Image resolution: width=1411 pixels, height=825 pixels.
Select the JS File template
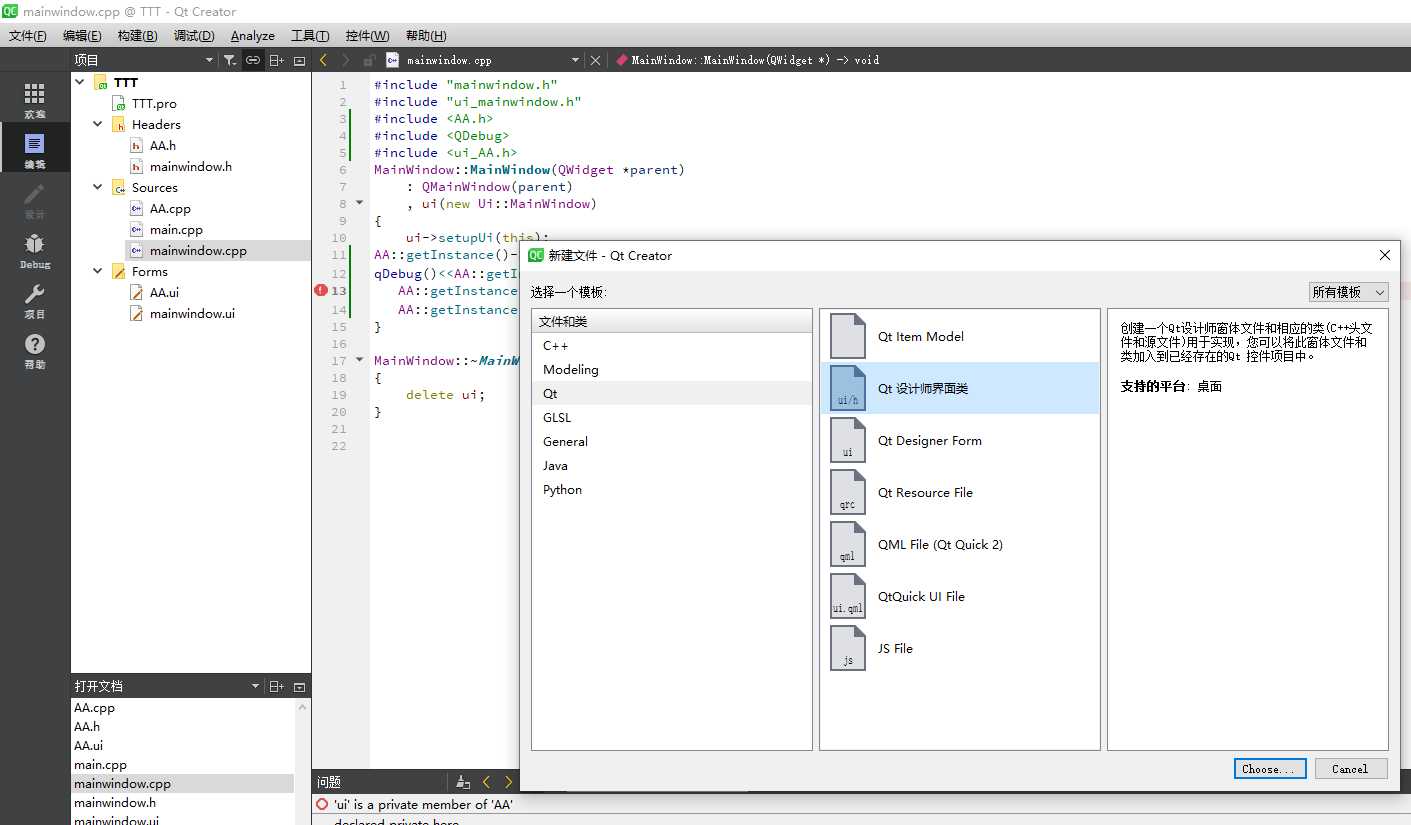coord(959,648)
